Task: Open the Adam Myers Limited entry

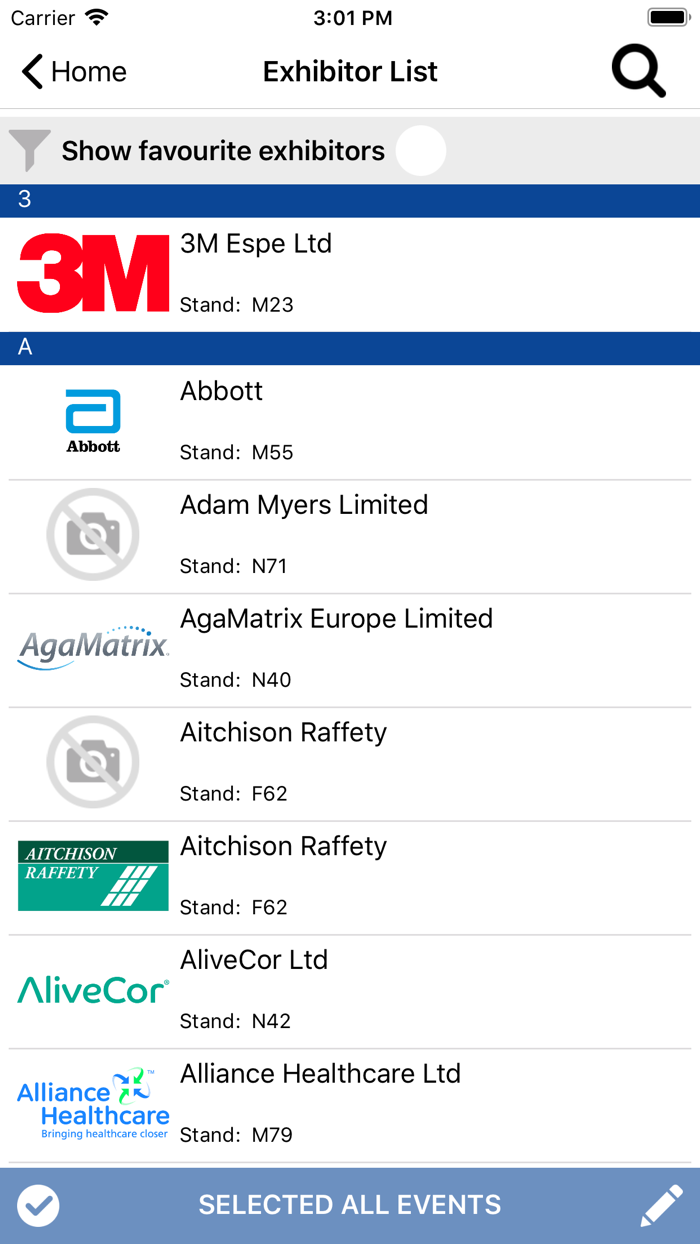Action: tap(304, 505)
